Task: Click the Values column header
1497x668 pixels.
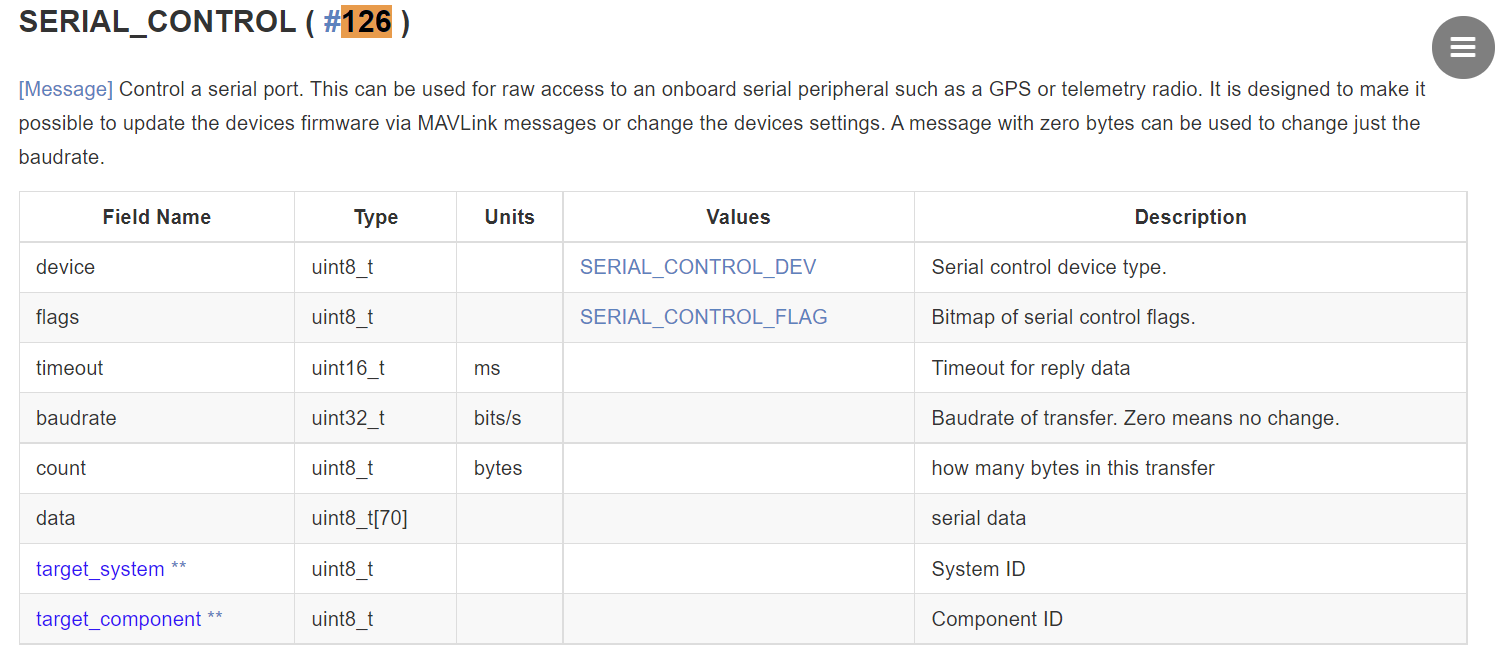Action: tap(737, 216)
